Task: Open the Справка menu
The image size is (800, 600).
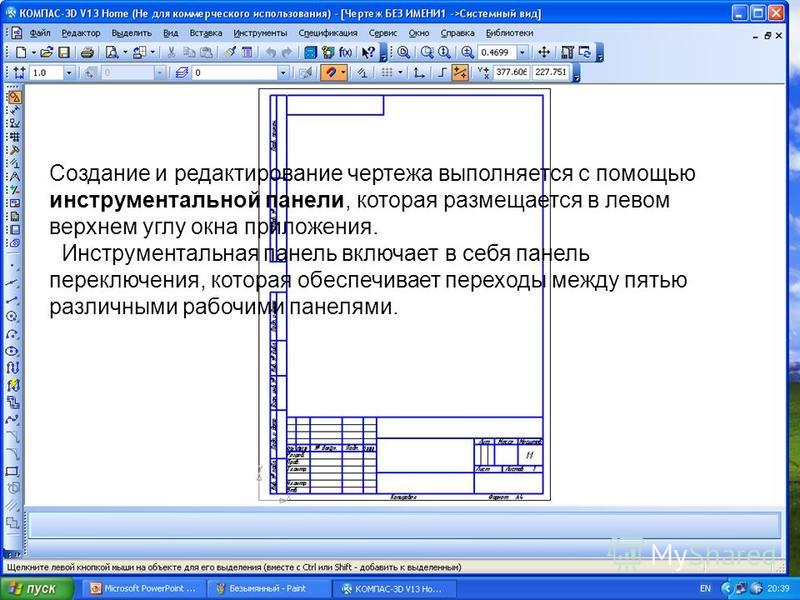Action: pyautogui.click(x=458, y=33)
